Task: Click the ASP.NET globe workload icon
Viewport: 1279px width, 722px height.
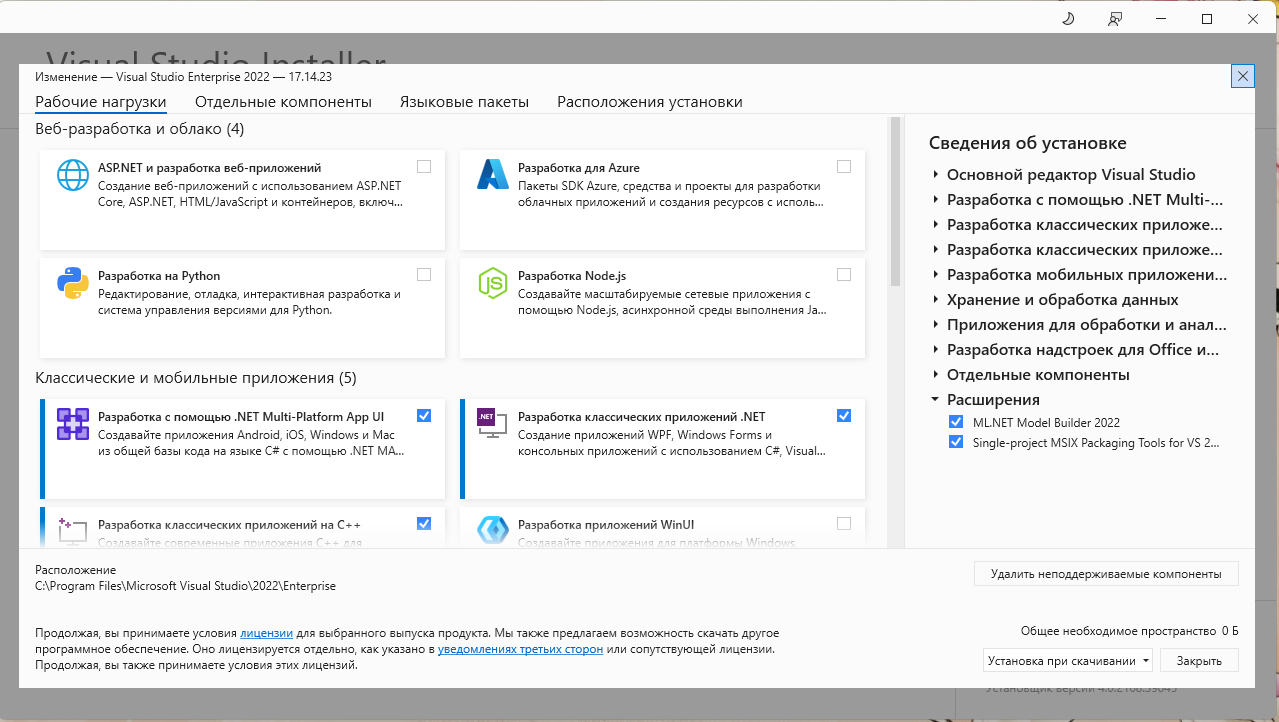Action: (x=73, y=175)
